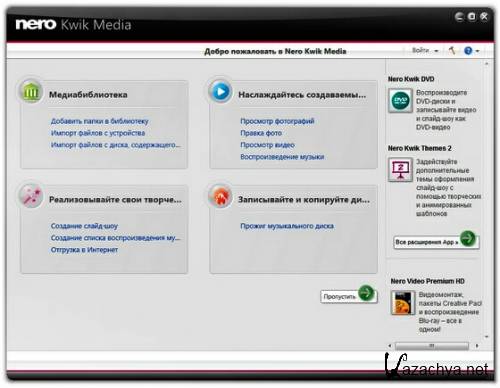Click Реализовывайте свои творче... heading
This screenshot has height=388, width=500.
click(115, 200)
